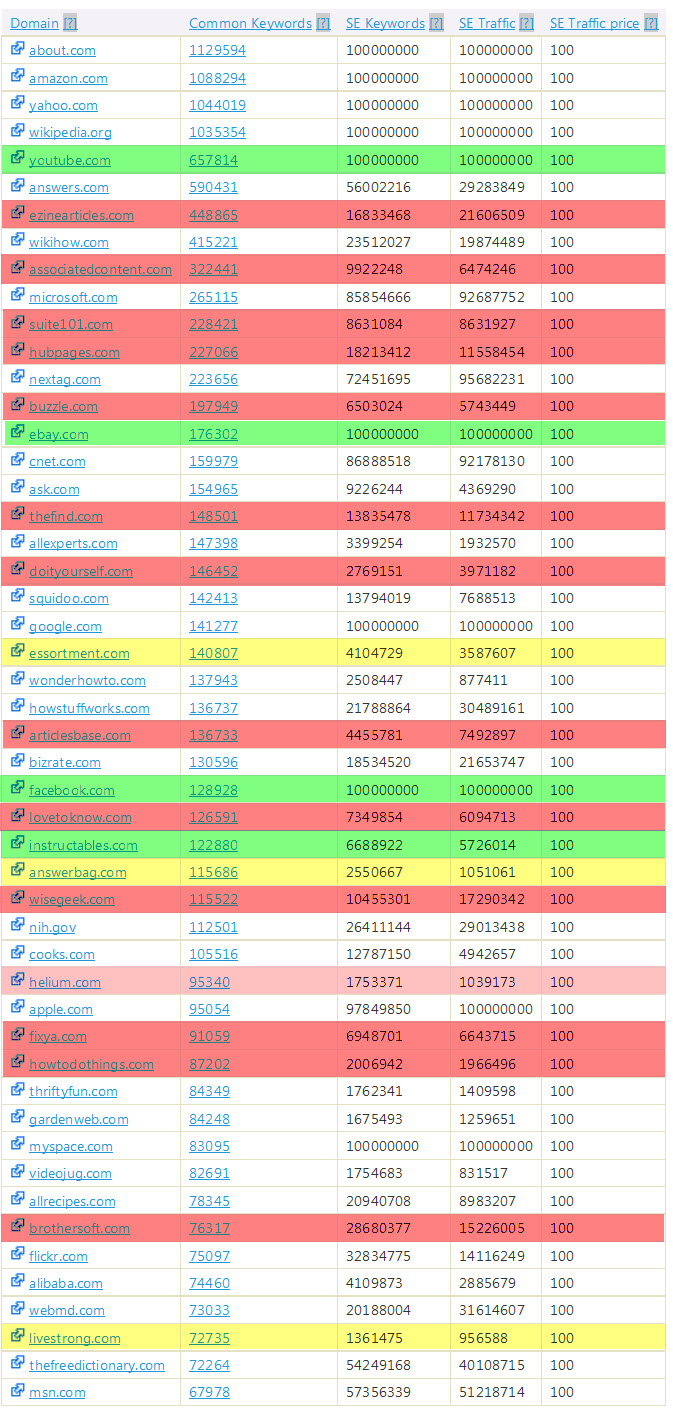
Task: Click external link icon beside wikihow.com
Action: 18,241
